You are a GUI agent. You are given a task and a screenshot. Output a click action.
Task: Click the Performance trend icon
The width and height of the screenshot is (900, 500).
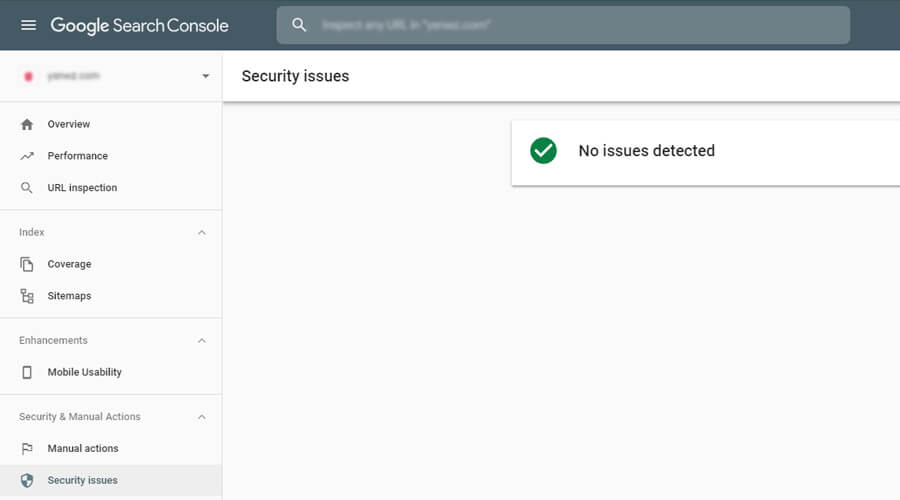27,156
